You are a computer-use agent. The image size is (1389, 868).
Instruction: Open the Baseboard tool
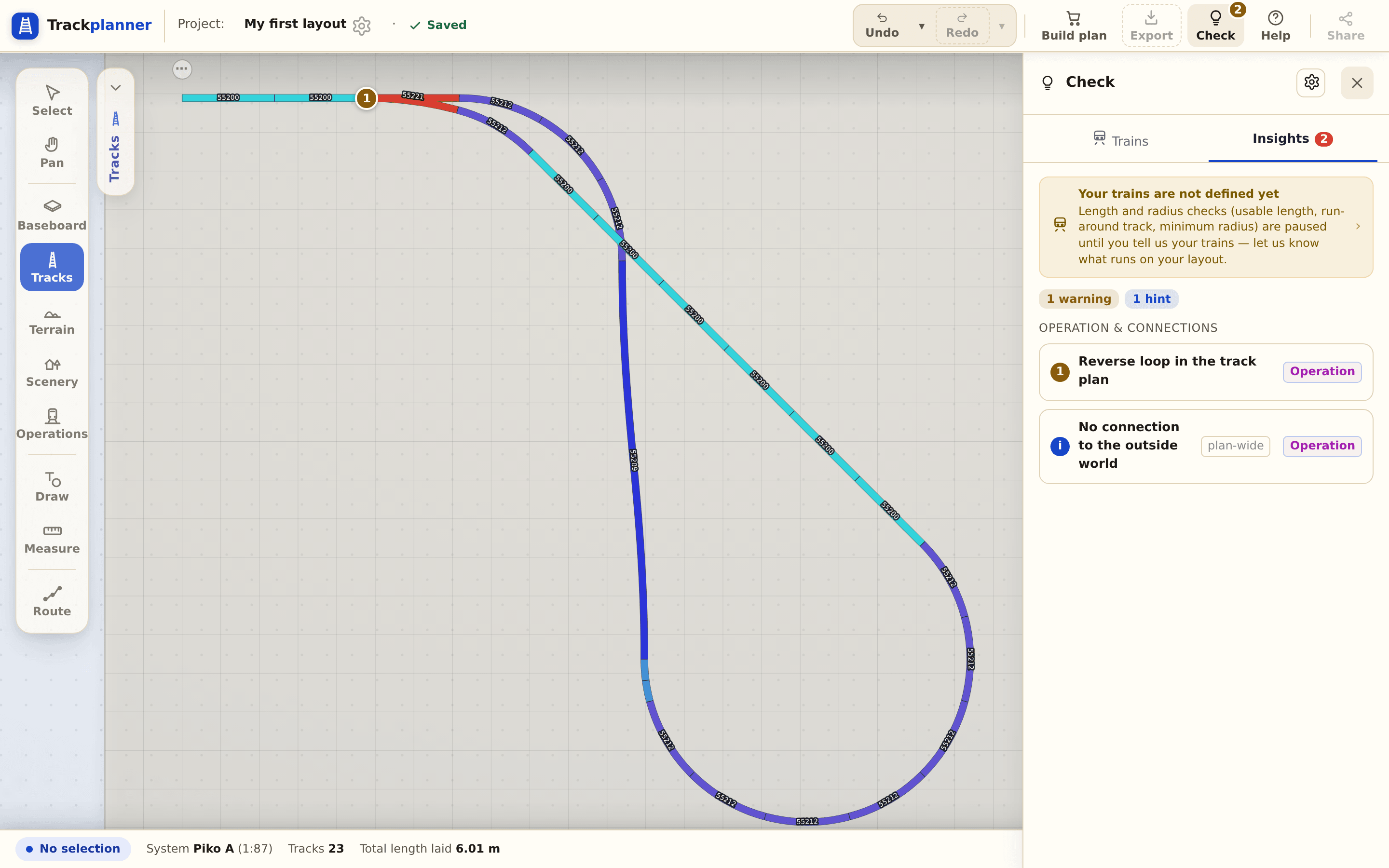coord(52,215)
